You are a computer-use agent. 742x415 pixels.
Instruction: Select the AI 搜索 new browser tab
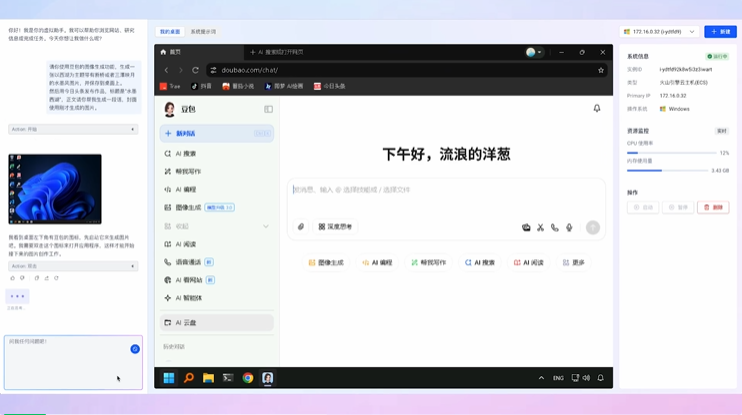click(277, 52)
